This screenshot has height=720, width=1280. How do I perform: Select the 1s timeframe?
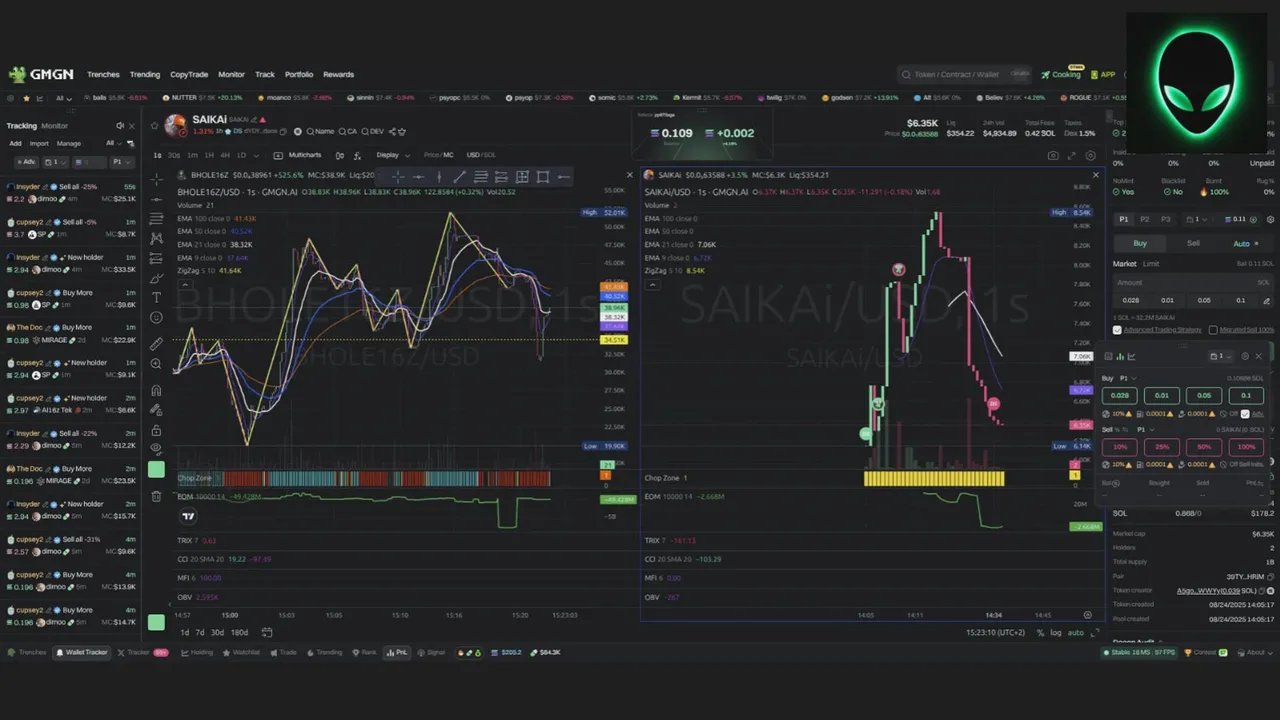click(158, 155)
